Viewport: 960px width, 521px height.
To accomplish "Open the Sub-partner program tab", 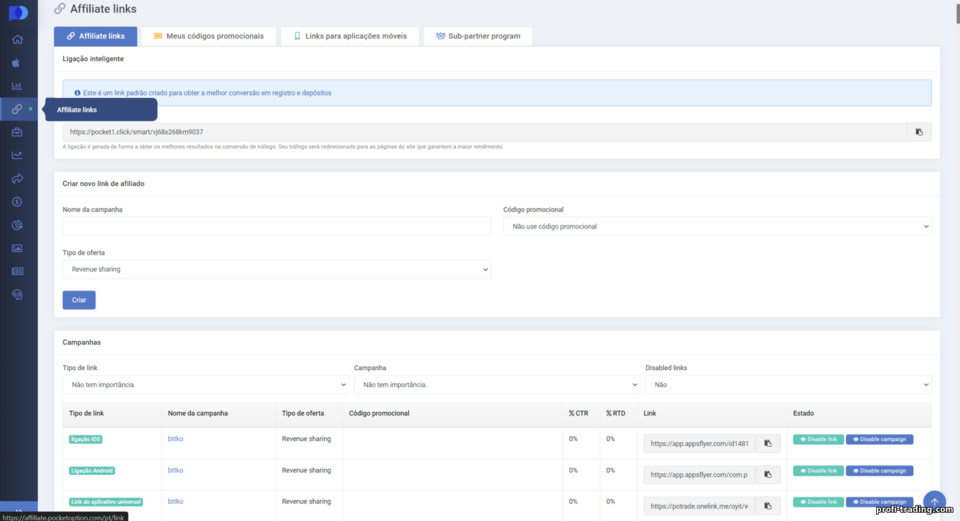I will (x=478, y=36).
